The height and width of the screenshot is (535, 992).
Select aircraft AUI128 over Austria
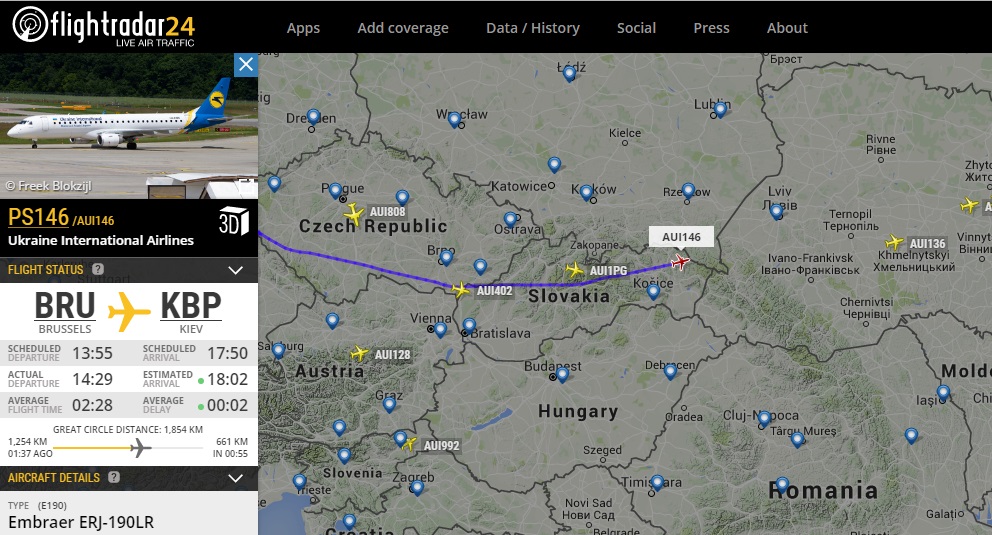click(x=359, y=353)
